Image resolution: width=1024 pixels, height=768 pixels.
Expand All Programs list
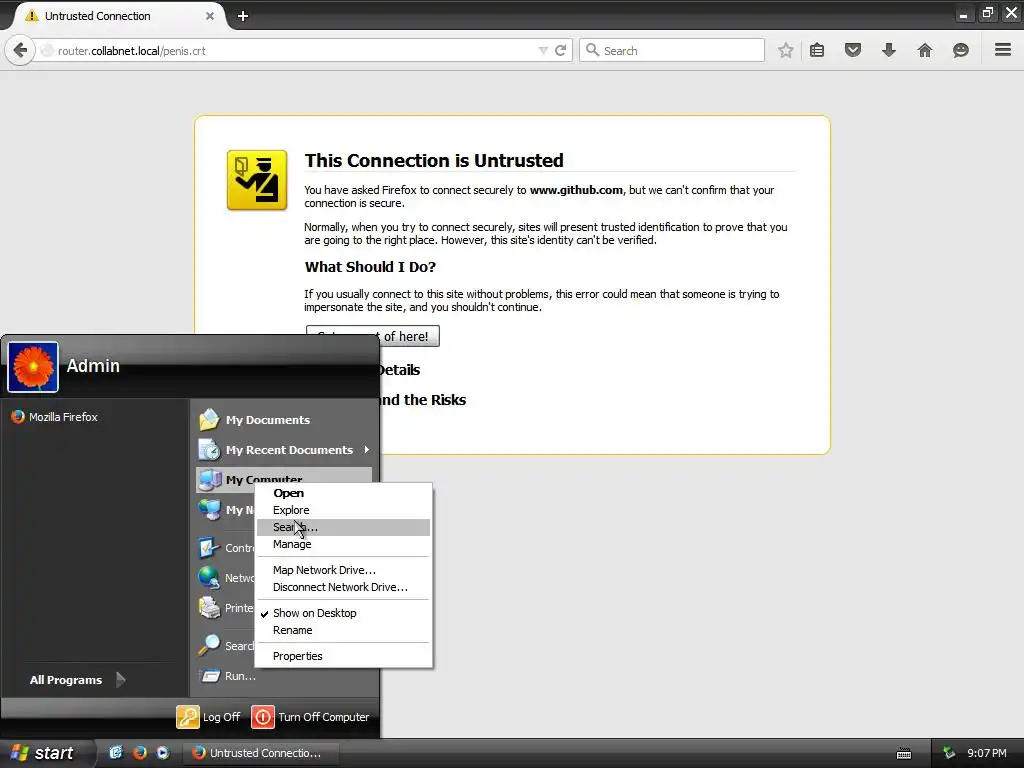coord(78,680)
